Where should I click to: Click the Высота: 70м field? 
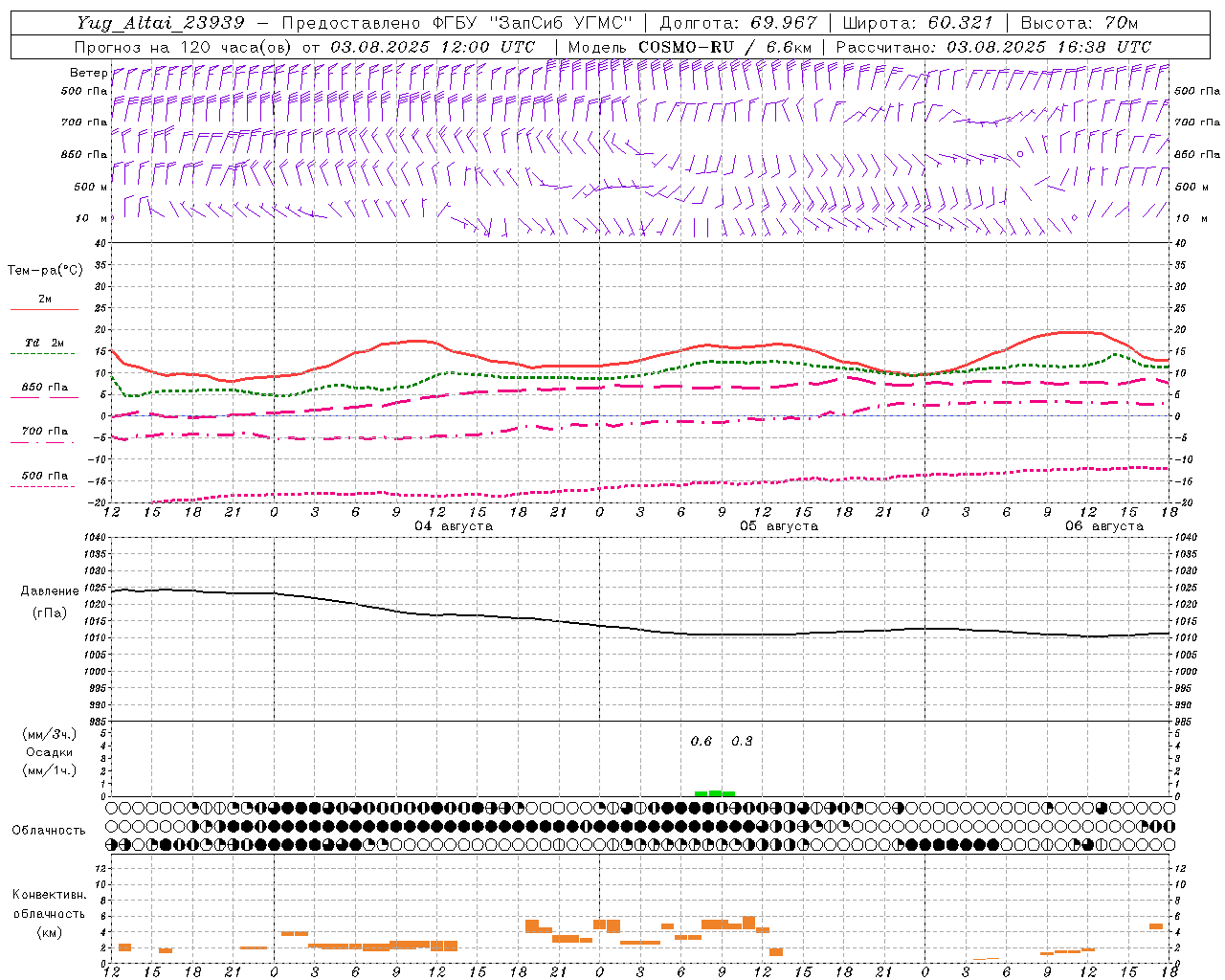coord(1080,23)
